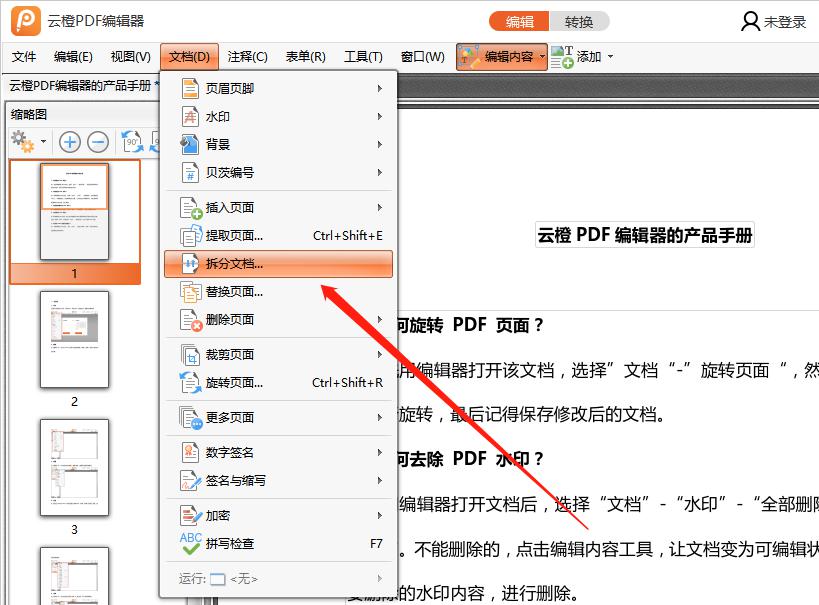The image size is (819, 605).
Task: Click the 签名与缩写 pen signature icon
Action: (191, 480)
